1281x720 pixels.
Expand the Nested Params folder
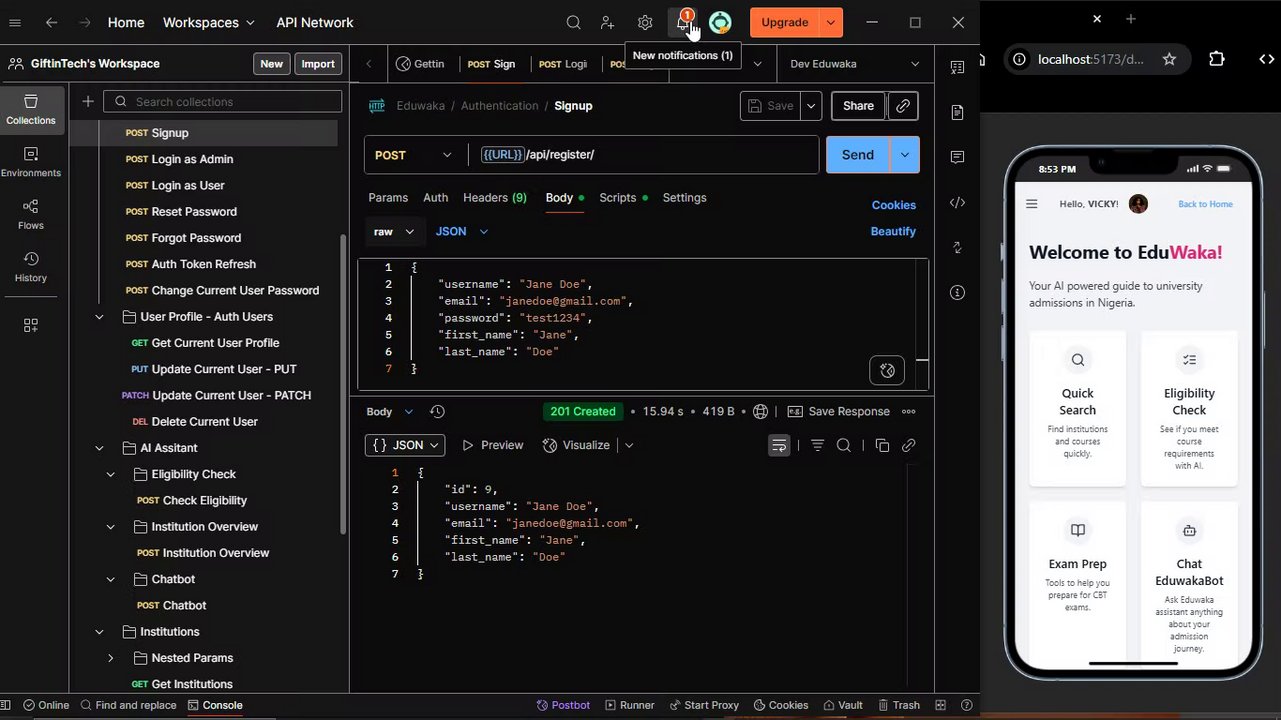coord(111,658)
